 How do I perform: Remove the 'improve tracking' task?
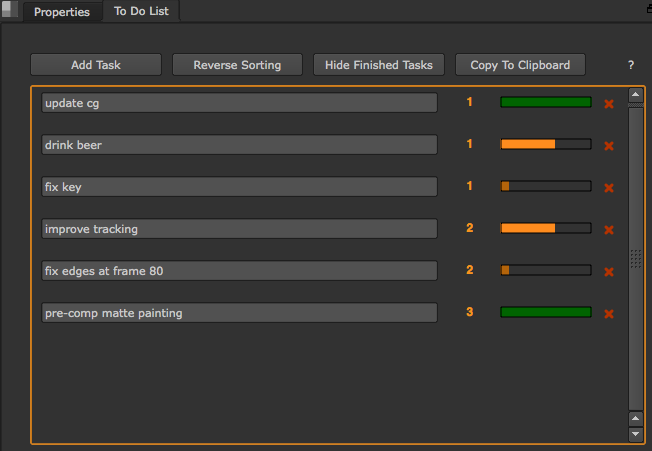pos(608,229)
